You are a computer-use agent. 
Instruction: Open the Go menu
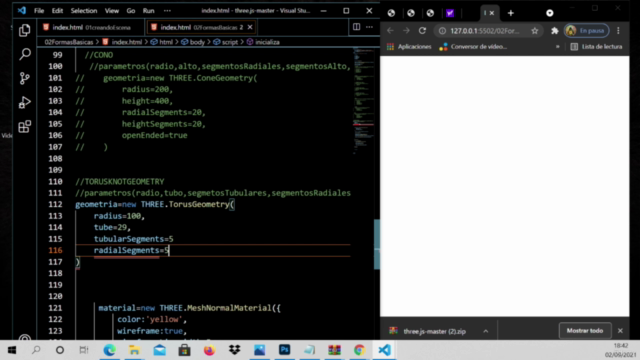(x=131, y=11)
